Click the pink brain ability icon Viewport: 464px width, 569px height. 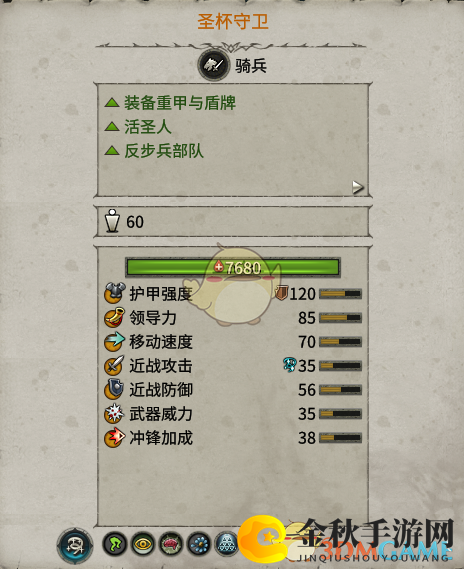tap(171, 544)
